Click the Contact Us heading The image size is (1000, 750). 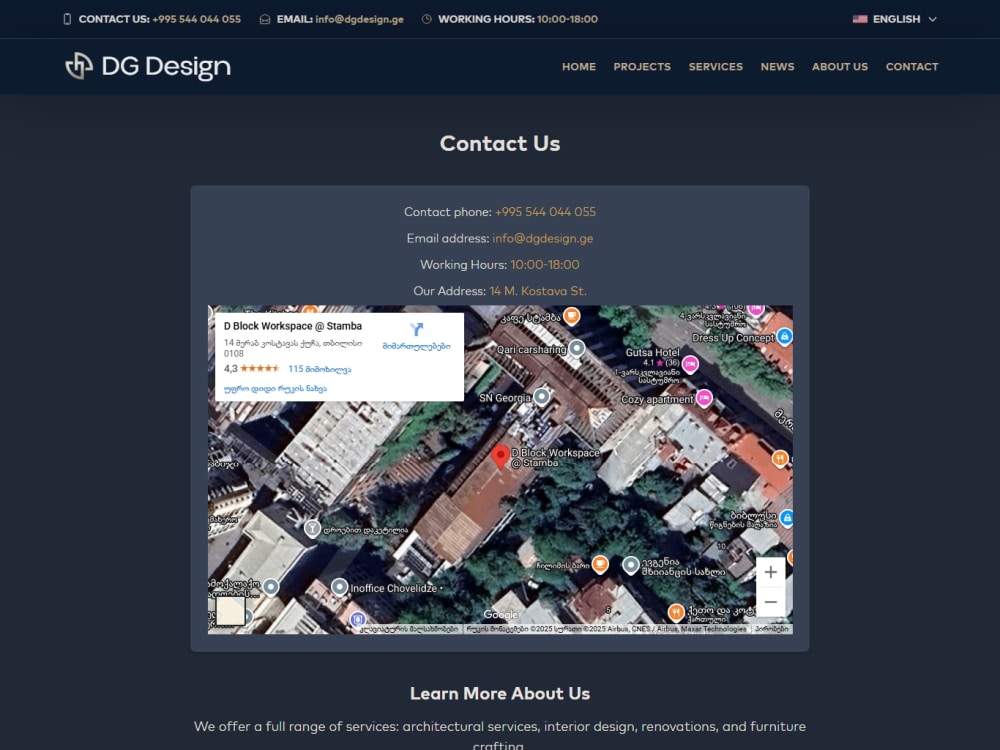[x=500, y=143]
